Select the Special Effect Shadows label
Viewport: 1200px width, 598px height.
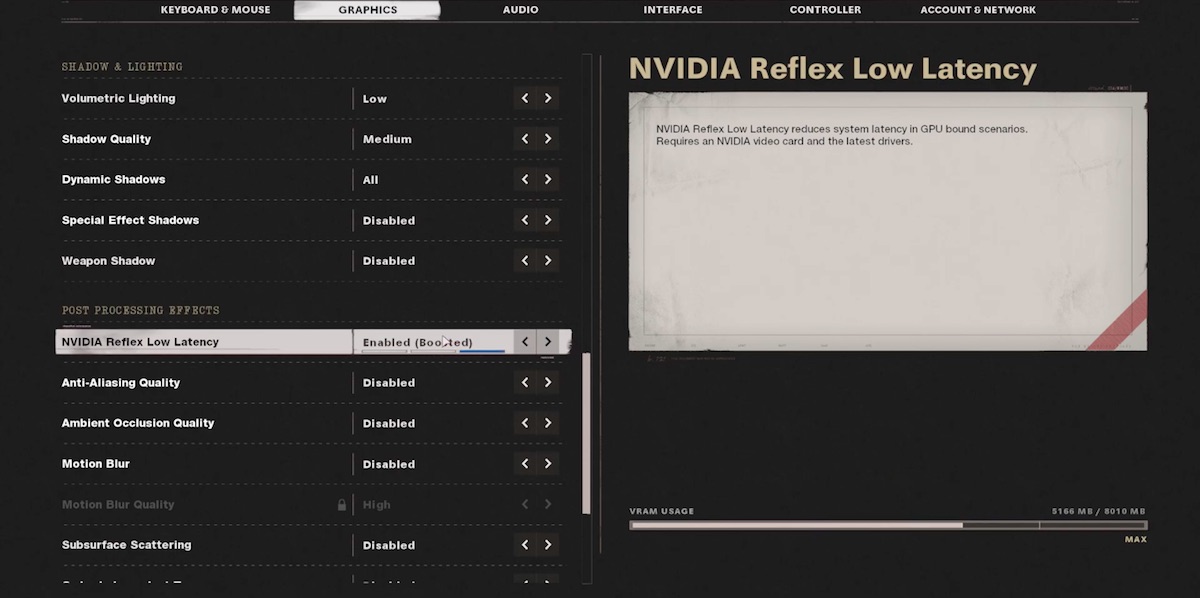coord(130,220)
